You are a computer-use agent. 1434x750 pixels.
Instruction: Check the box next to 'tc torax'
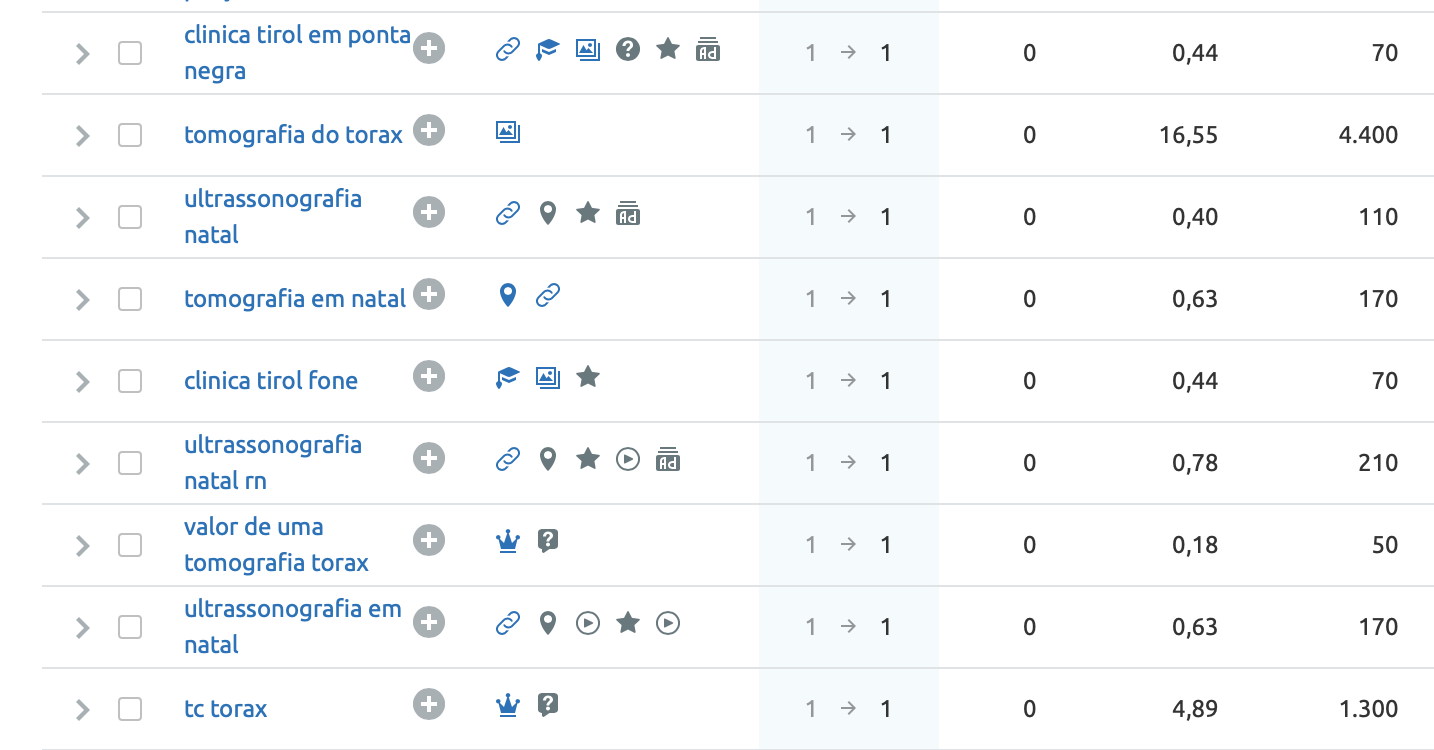[x=130, y=709]
